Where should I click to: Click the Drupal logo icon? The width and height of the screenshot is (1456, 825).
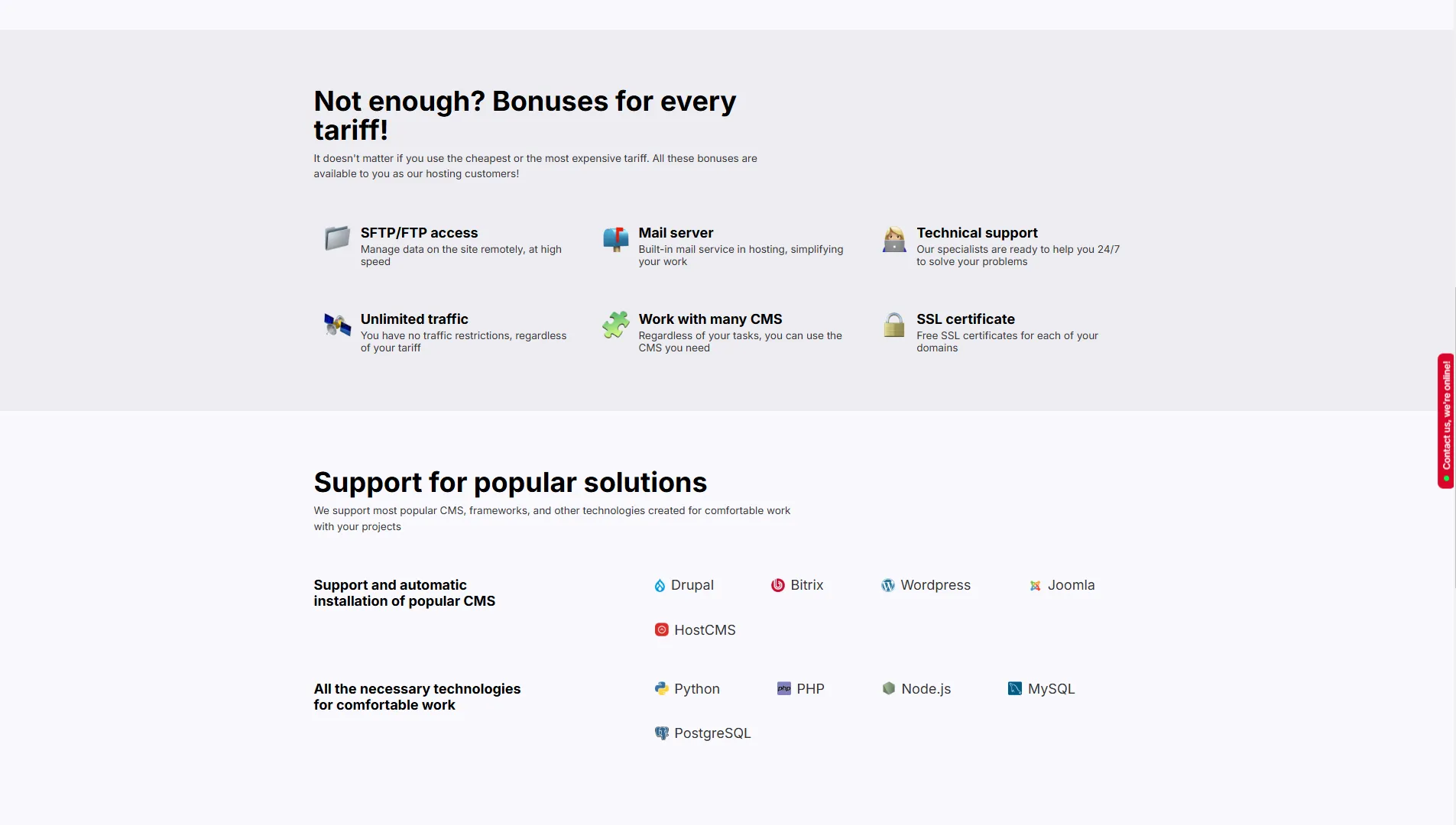pos(660,586)
